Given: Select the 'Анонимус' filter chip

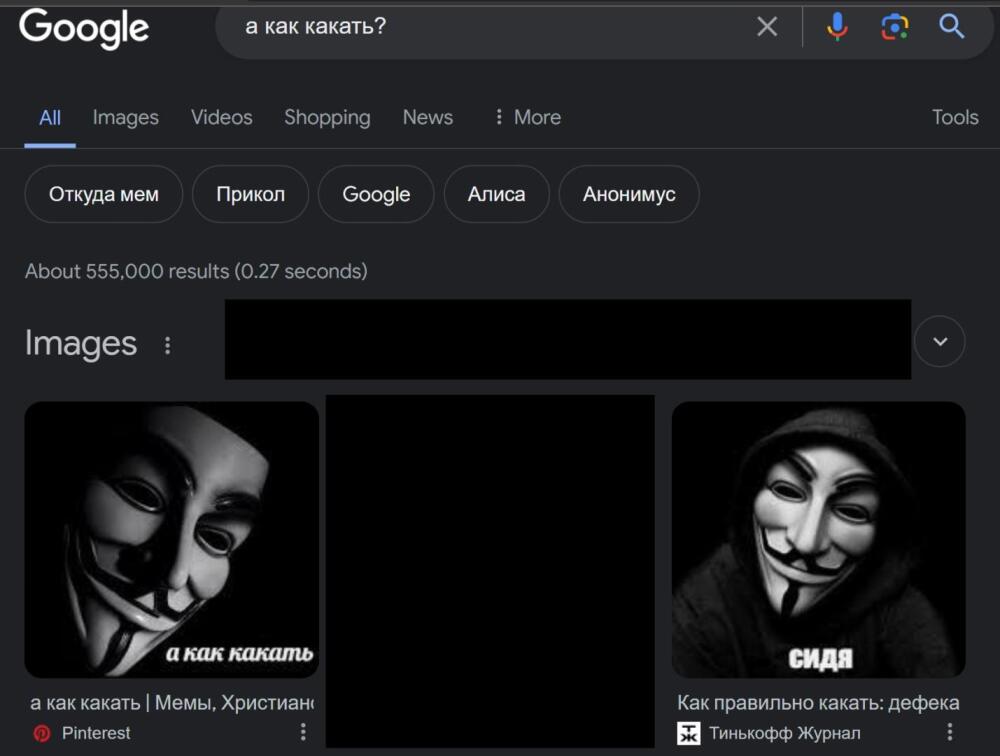Looking at the screenshot, I should click(629, 194).
